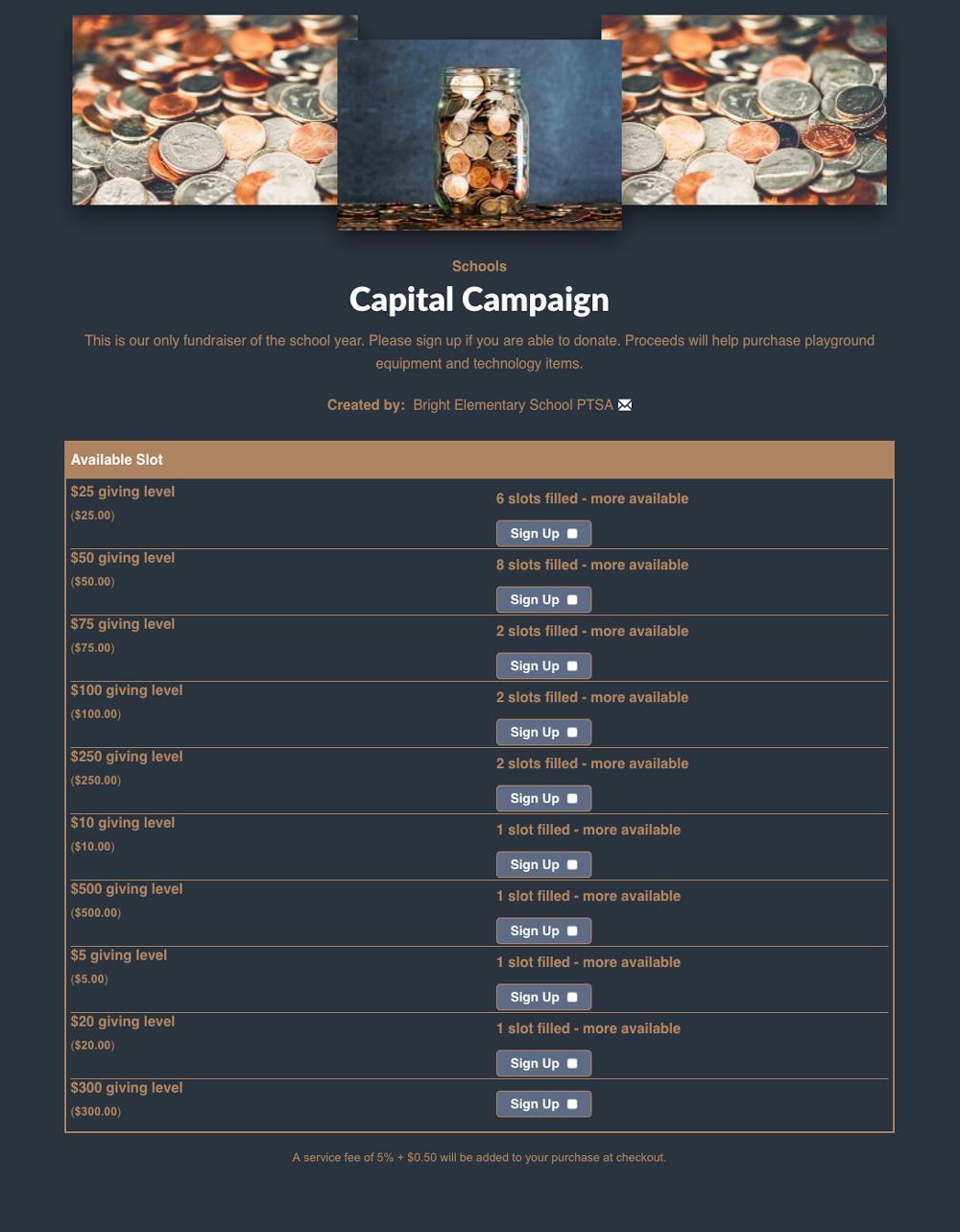The height and width of the screenshot is (1232, 960).
Task: Check the box inside the $5 Sign Up button
Action: pos(571,996)
